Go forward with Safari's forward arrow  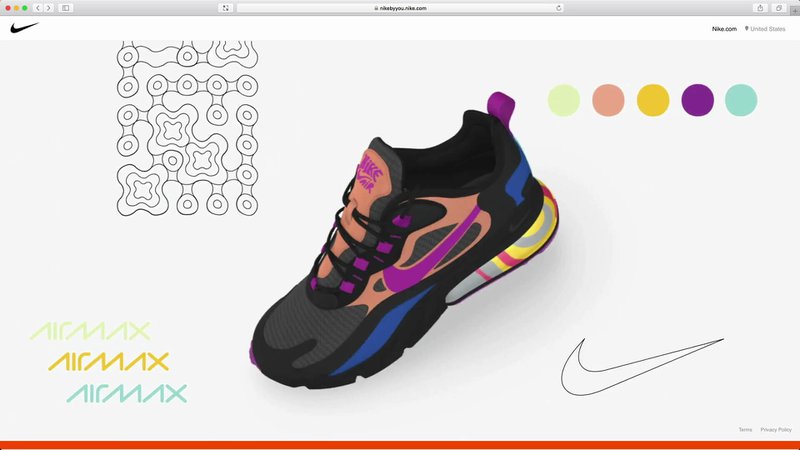(x=48, y=8)
